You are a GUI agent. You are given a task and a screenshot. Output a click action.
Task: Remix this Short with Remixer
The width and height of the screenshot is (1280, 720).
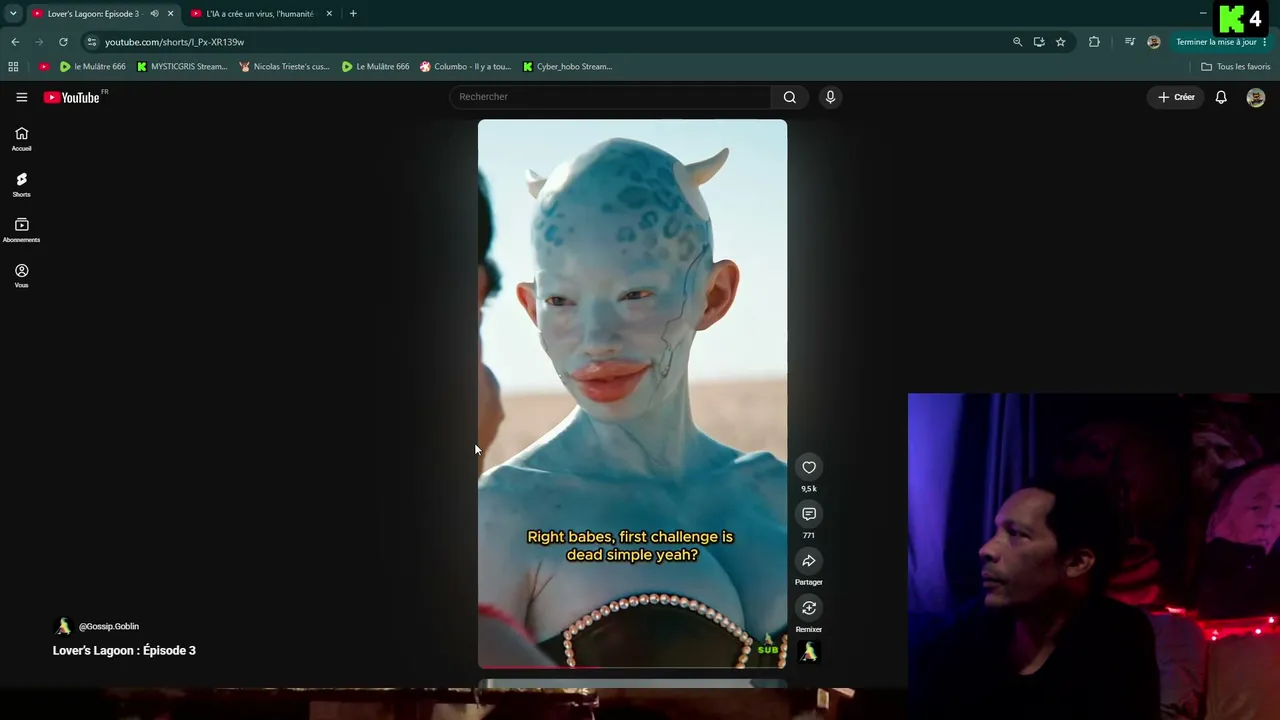tap(809, 608)
